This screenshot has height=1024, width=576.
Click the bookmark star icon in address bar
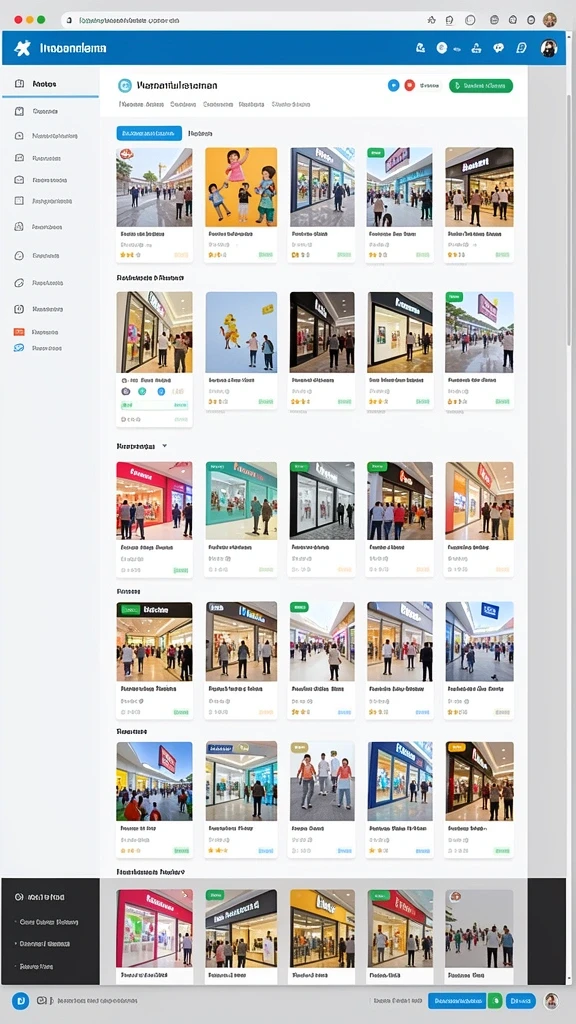point(431,20)
